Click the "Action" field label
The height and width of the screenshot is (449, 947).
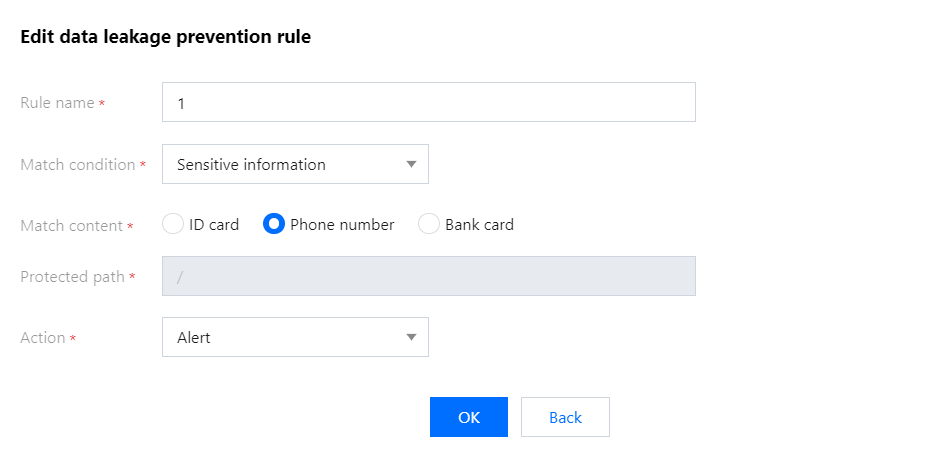pyautogui.click(x=43, y=337)
